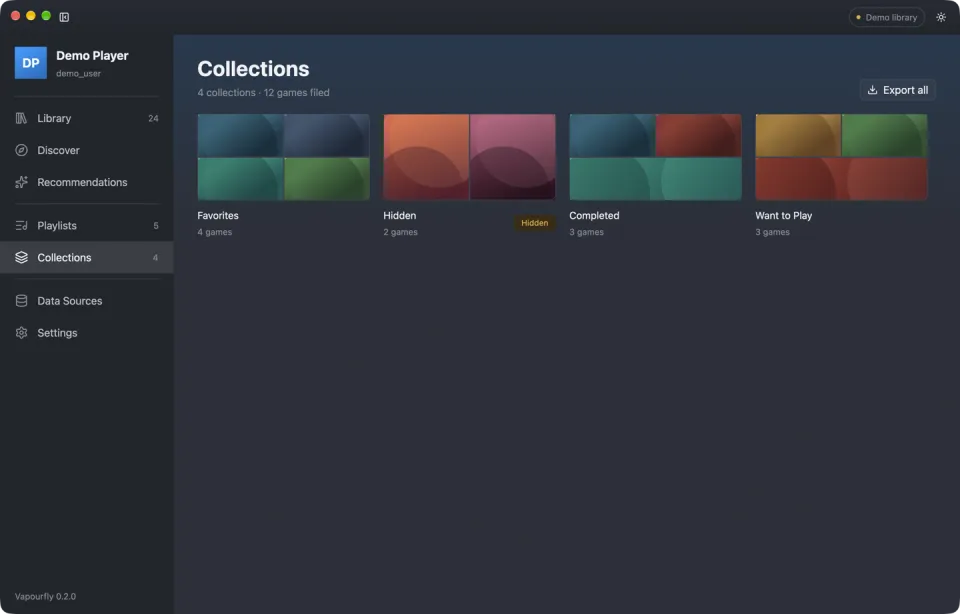The width and height of the screenshot is (960, 614).
Task: Click the "3 games" label under Completed
Action: (587, 232)
